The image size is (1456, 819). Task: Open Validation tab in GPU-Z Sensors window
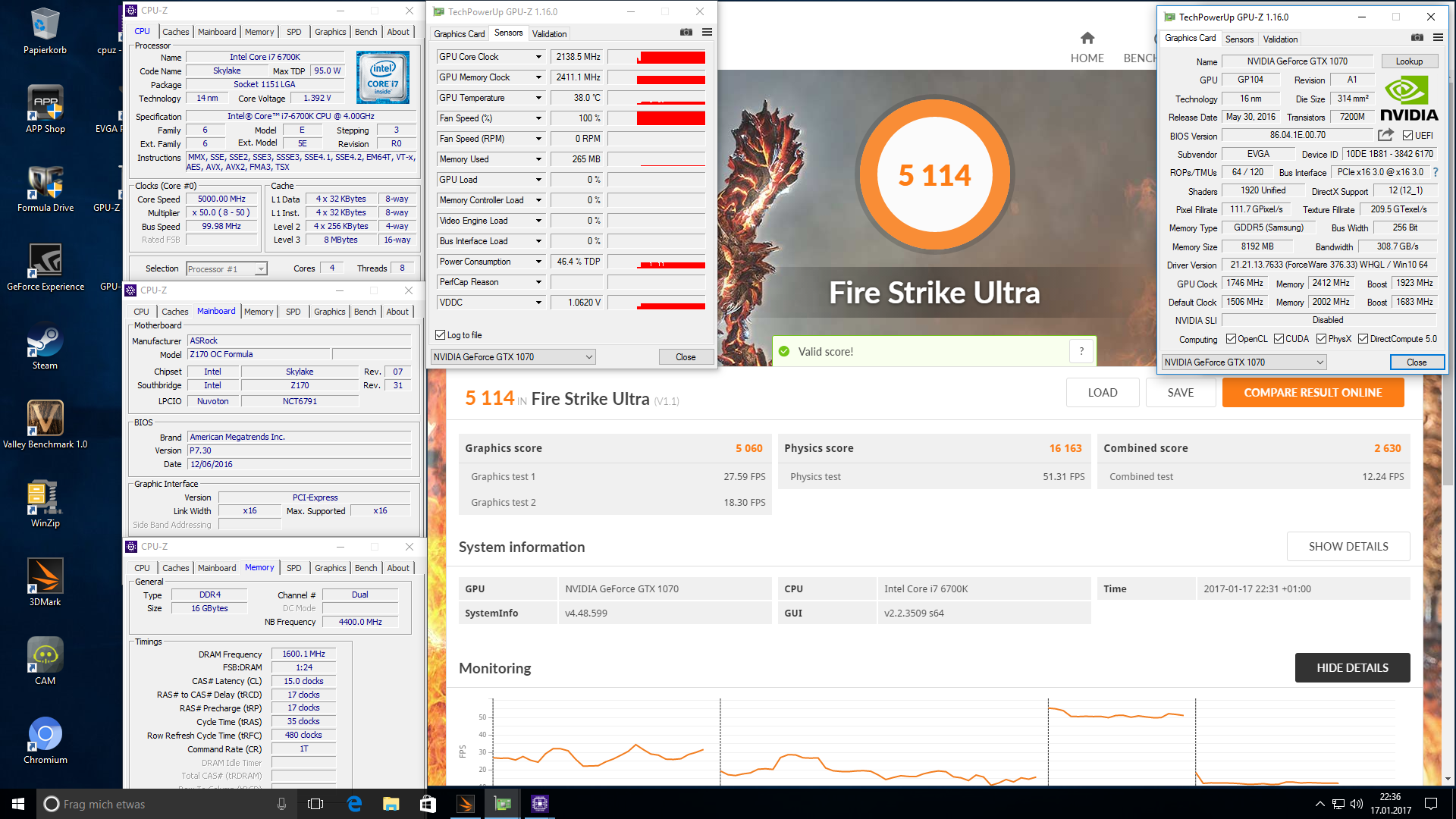tap(549, 34)
